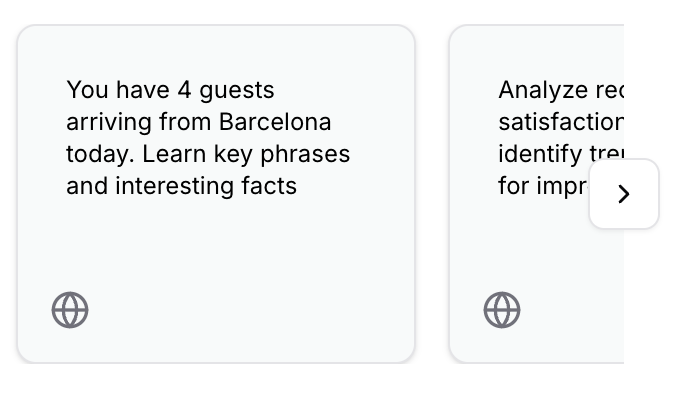The height and width of the screenshot is (396, 688).
Task: Advance the carousel with the next arrow button
Action: (x=624, y=194)
